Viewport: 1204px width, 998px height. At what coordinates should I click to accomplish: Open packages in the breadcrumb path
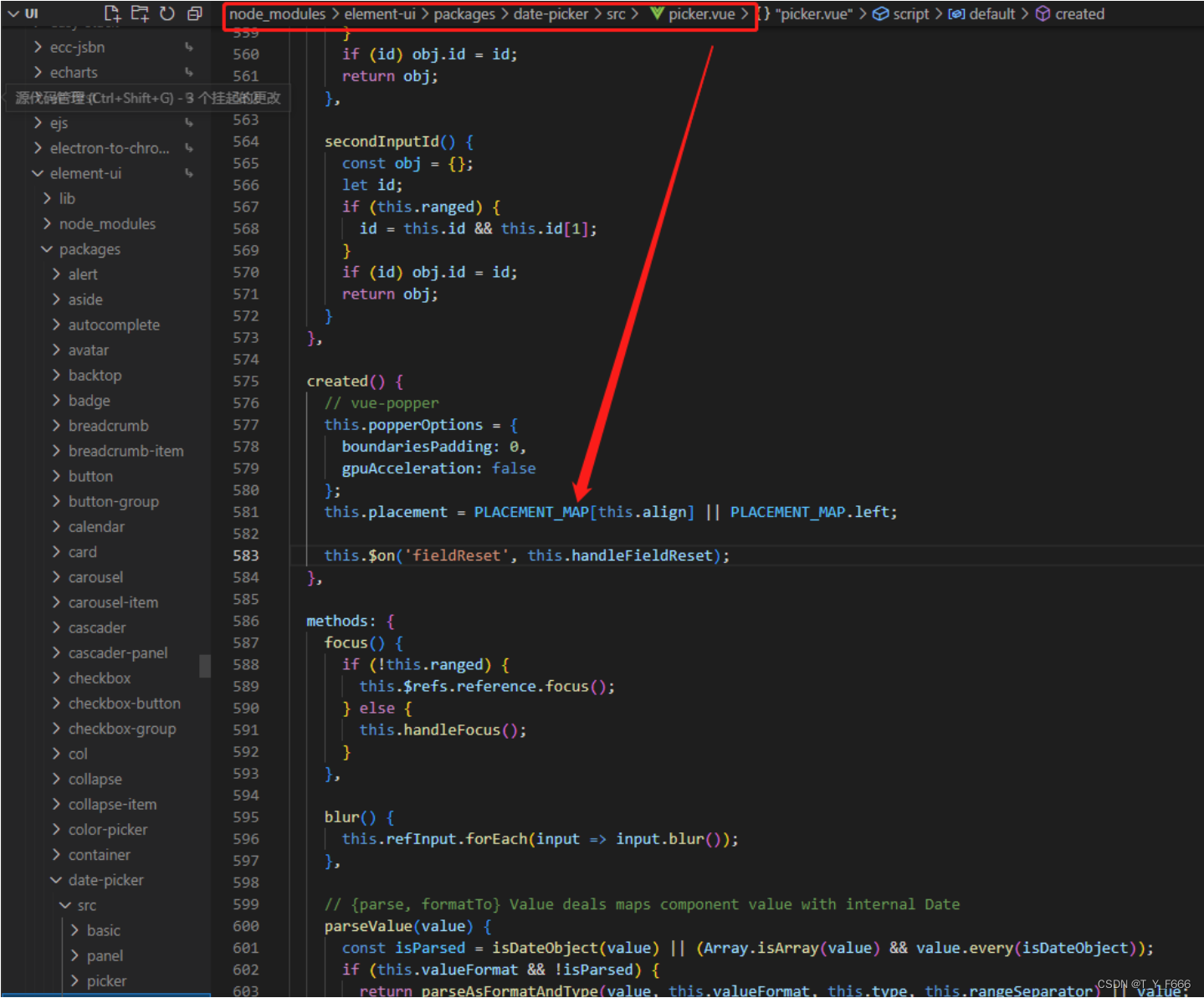(x=464, y=13)
